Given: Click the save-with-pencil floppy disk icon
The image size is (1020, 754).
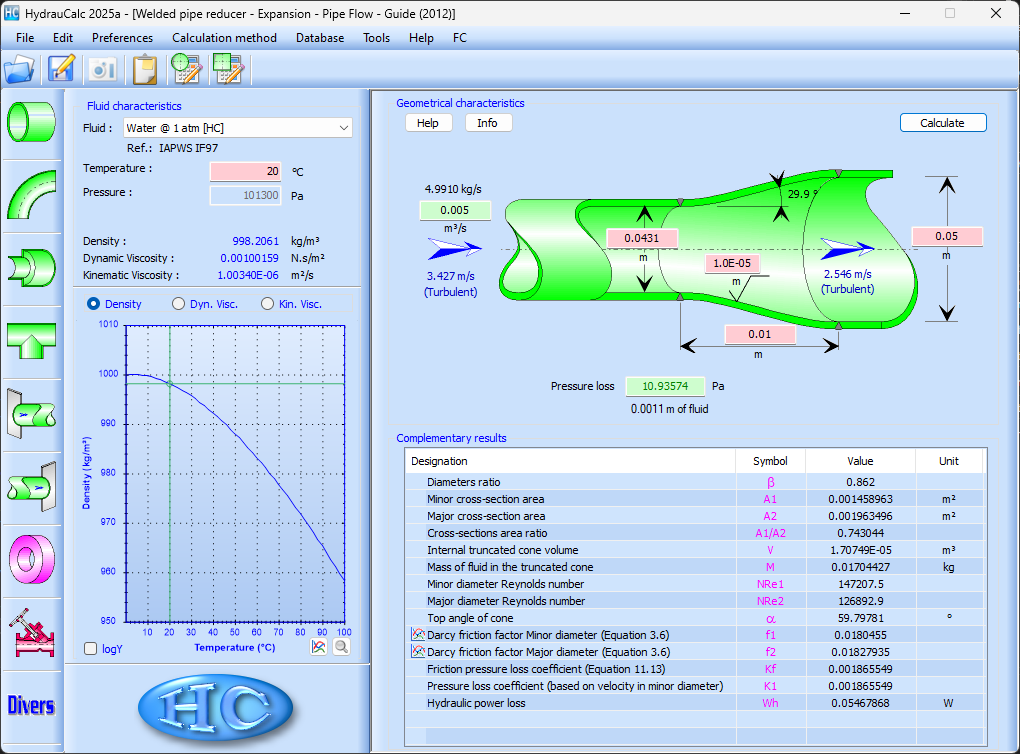Looking at the screenshot, I should [62, 68].
